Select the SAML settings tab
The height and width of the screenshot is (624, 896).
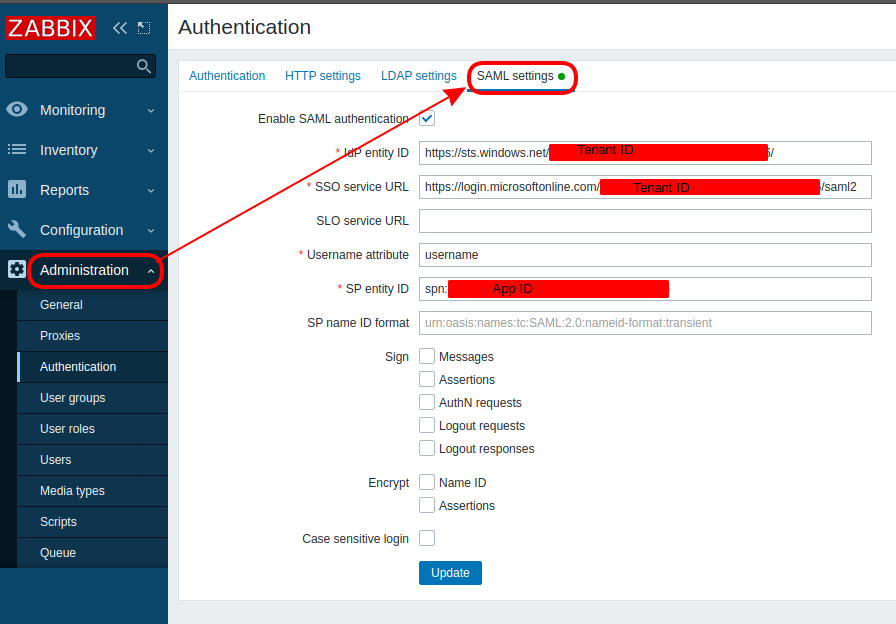(521, 76)
